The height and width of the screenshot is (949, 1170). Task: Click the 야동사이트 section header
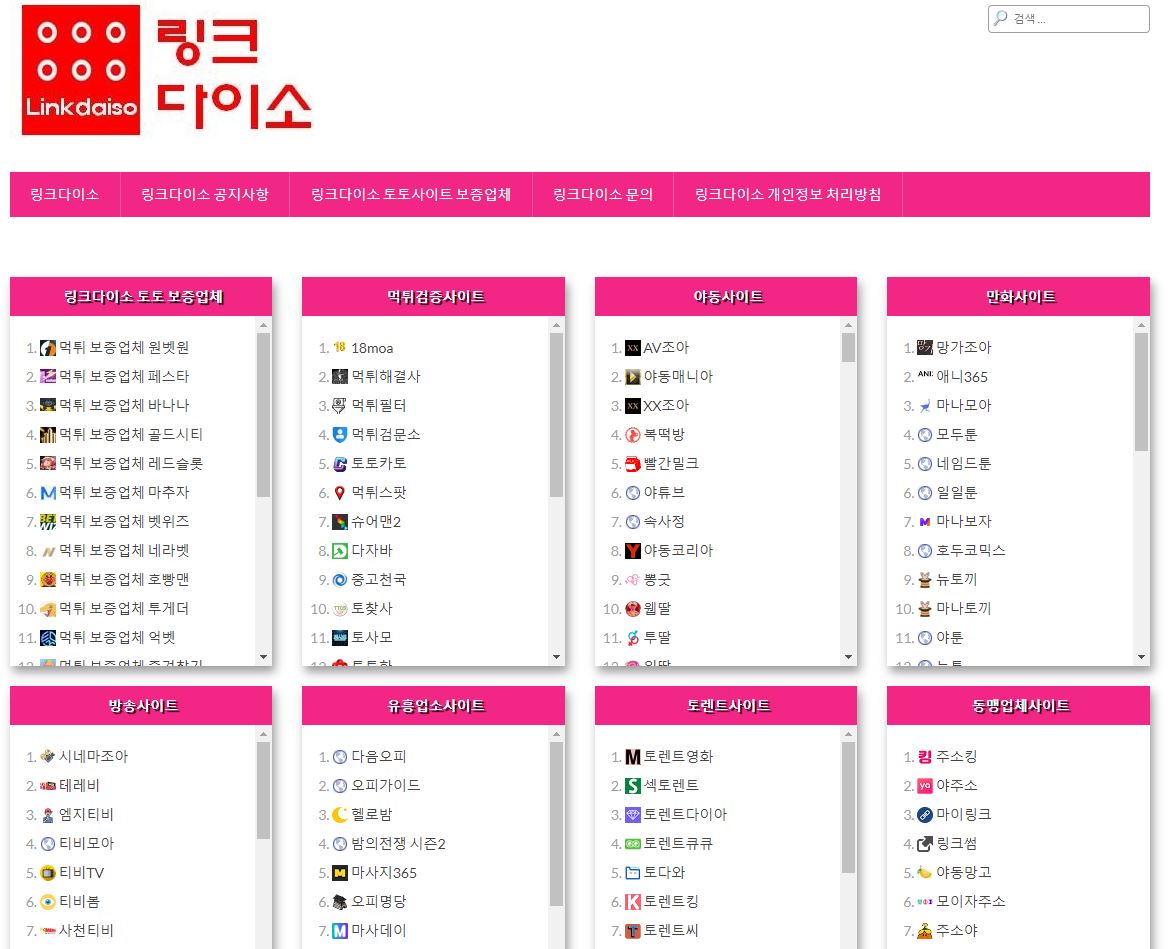[x=726, y=297]
